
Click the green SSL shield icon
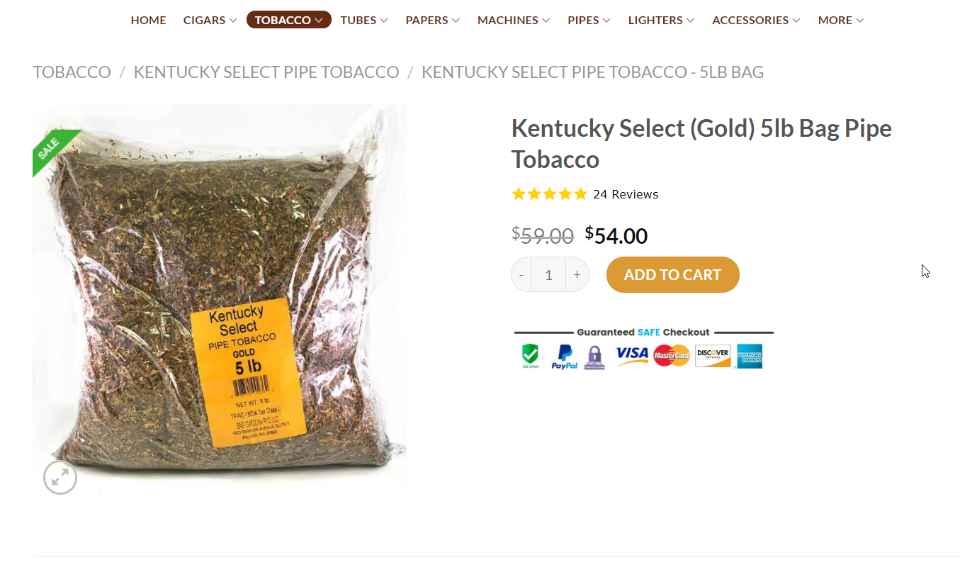pyautogui.click(x=530, y=355)
